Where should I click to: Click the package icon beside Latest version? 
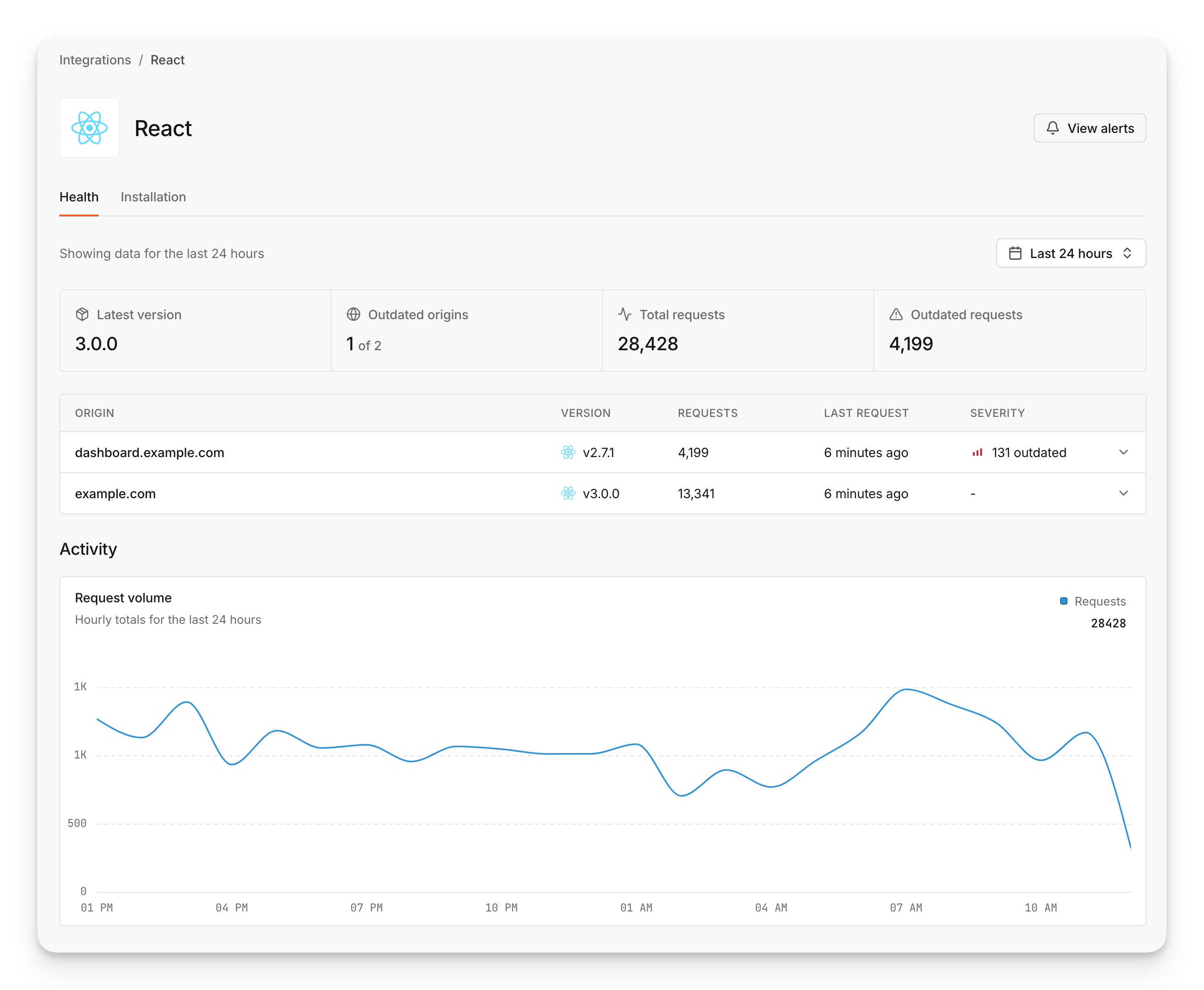pos(82,314)
